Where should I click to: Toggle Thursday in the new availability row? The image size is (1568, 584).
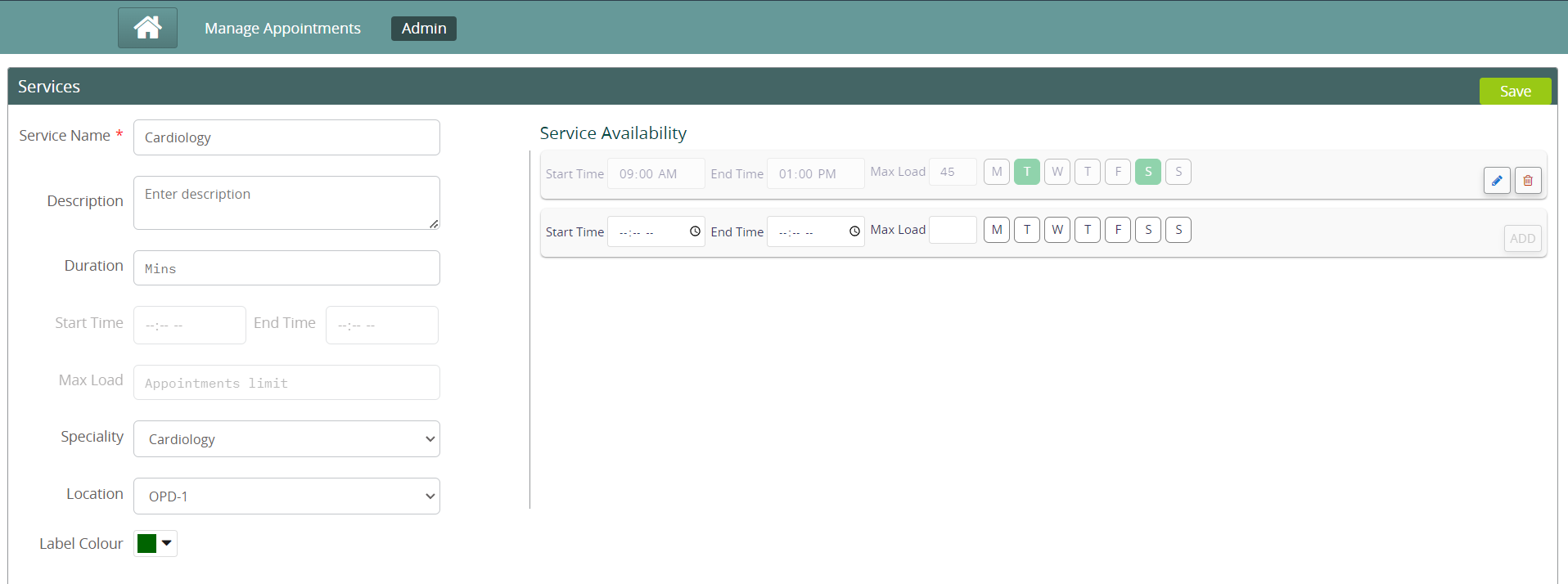click(x=1088, y=230)
